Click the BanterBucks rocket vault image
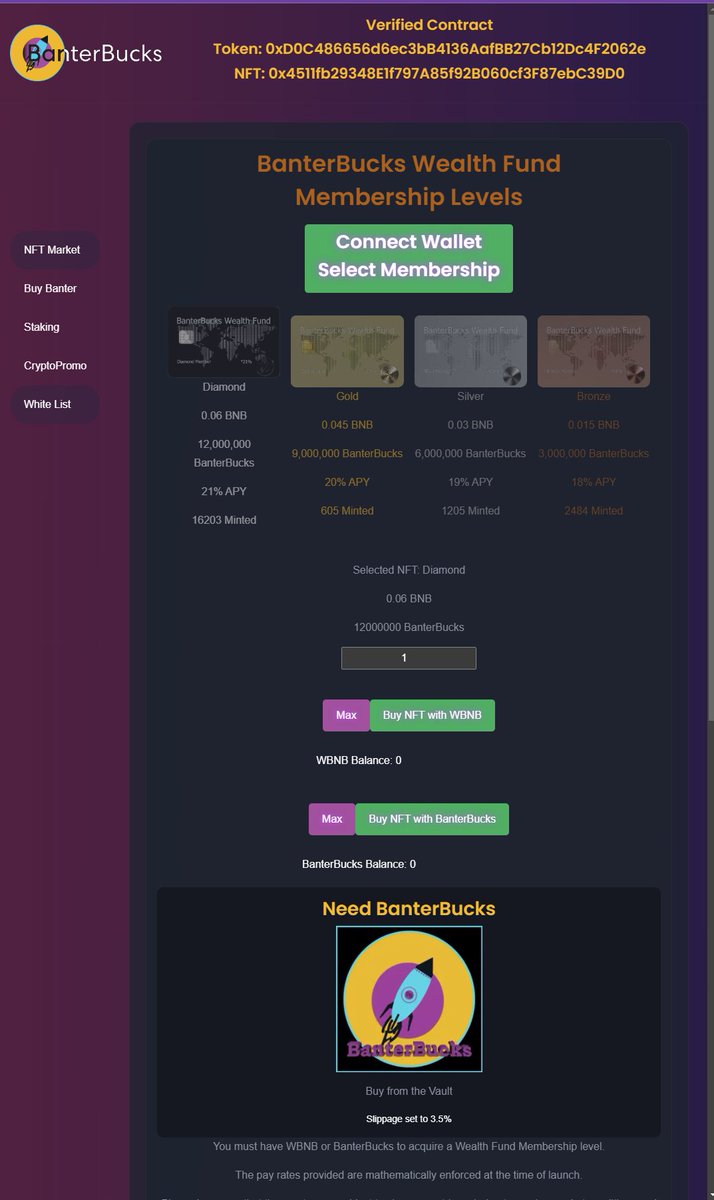The width and height of the screenshot is (714, 1200). click(409, 999)
